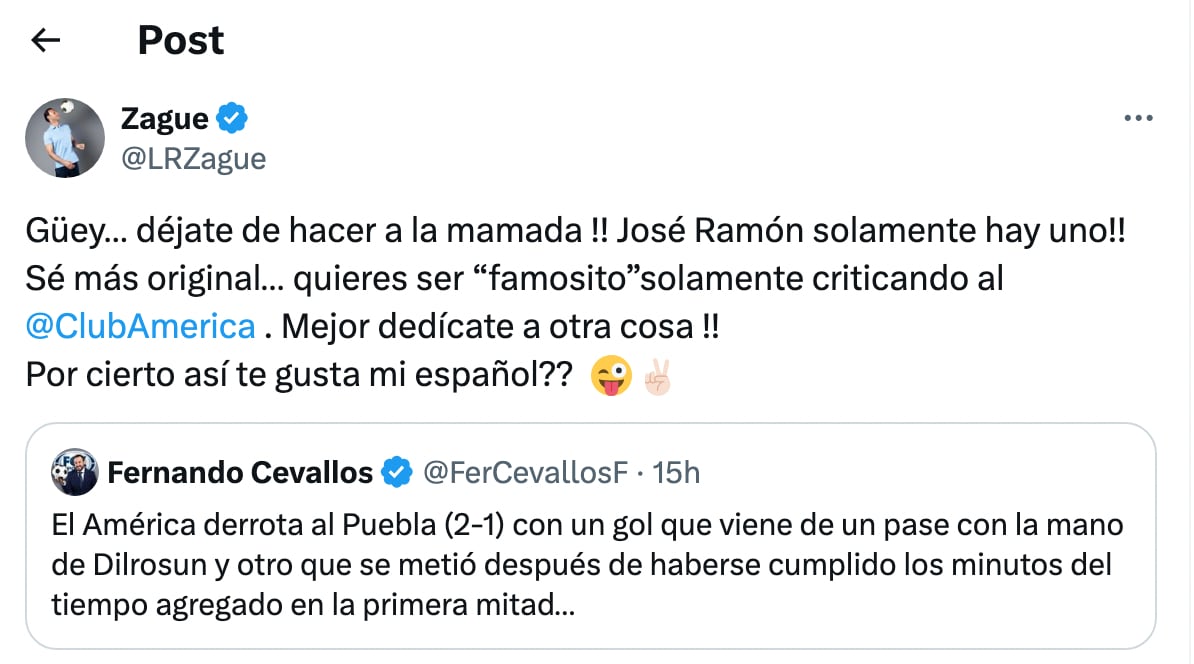Open the @LRZague handle

193,158
